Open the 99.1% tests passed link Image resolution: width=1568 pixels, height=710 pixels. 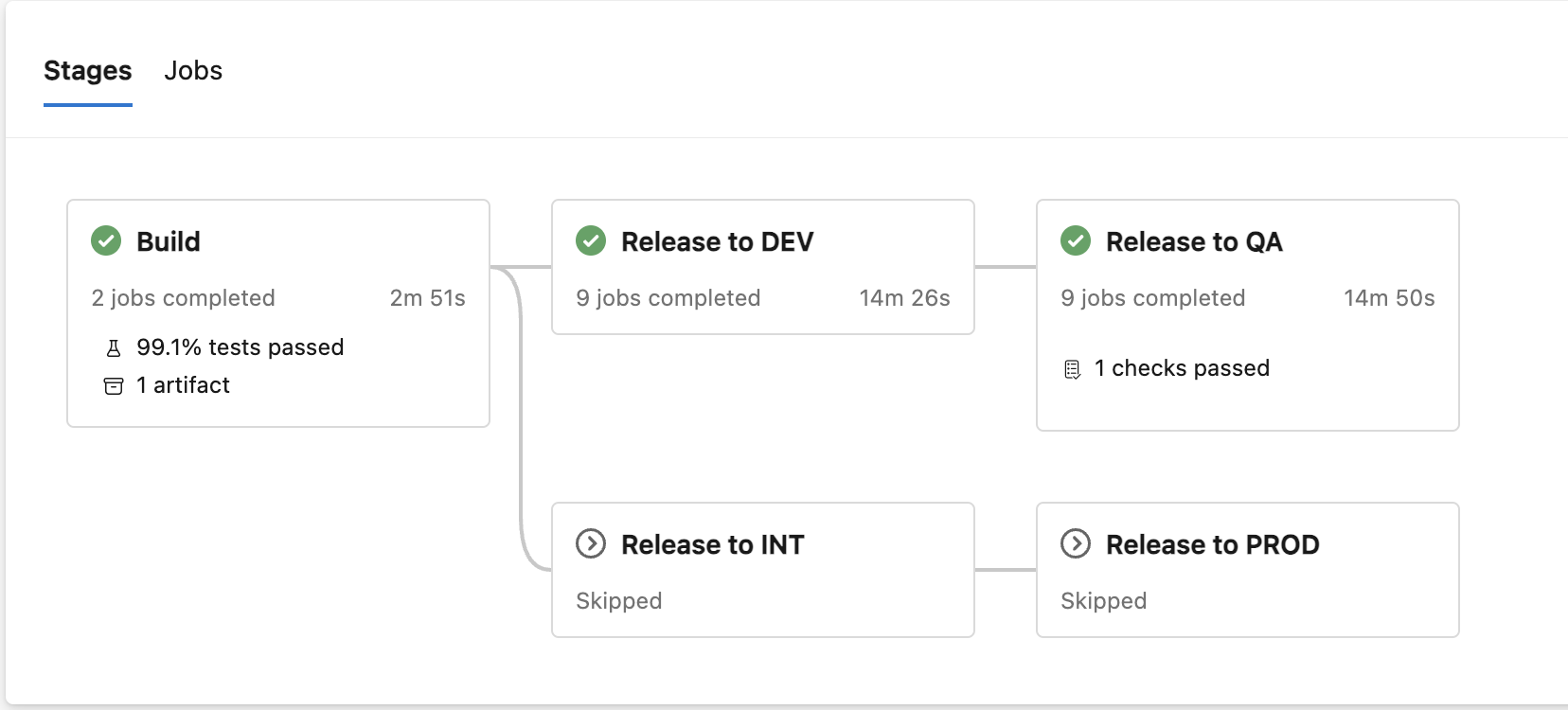[x=240, y=347]
